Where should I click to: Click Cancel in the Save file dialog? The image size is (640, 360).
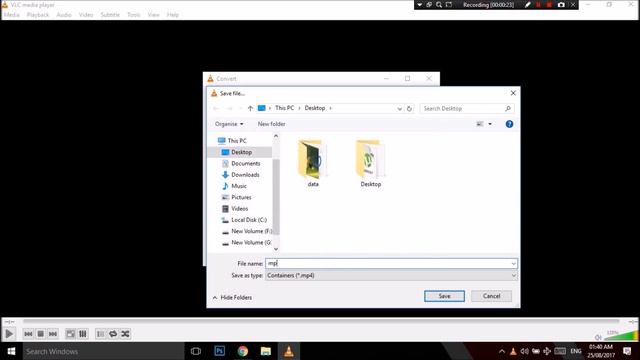pyautogui.click(x=491, y=296)
